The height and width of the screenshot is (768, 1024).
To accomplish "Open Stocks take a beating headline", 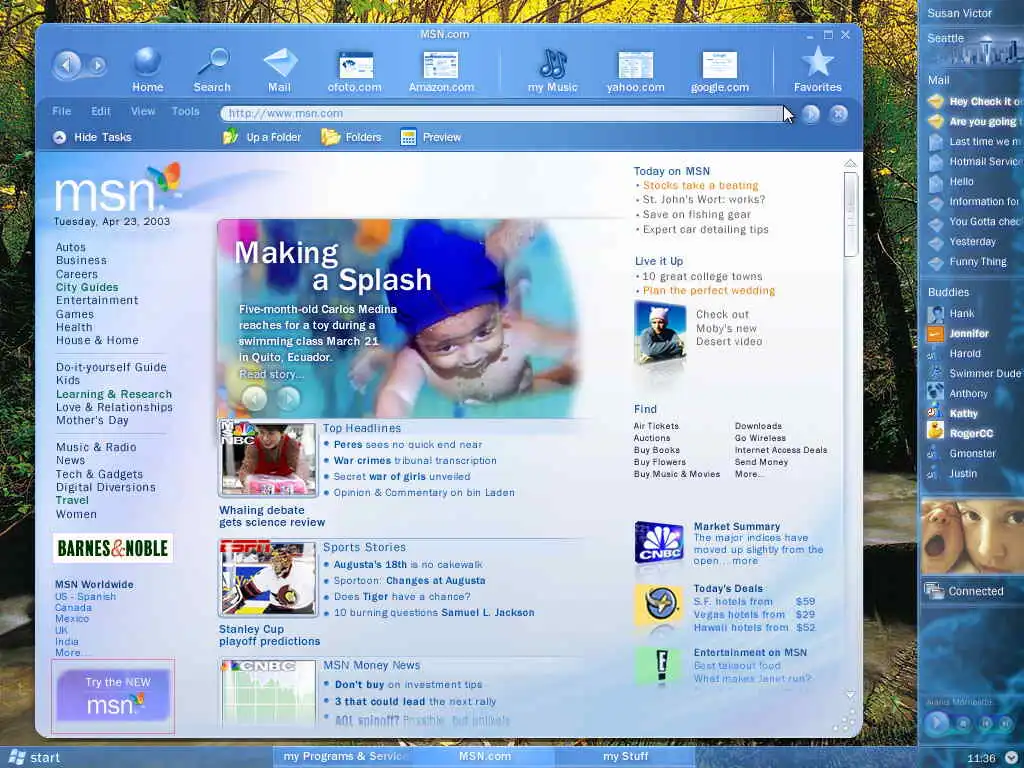I will point(700,185).
